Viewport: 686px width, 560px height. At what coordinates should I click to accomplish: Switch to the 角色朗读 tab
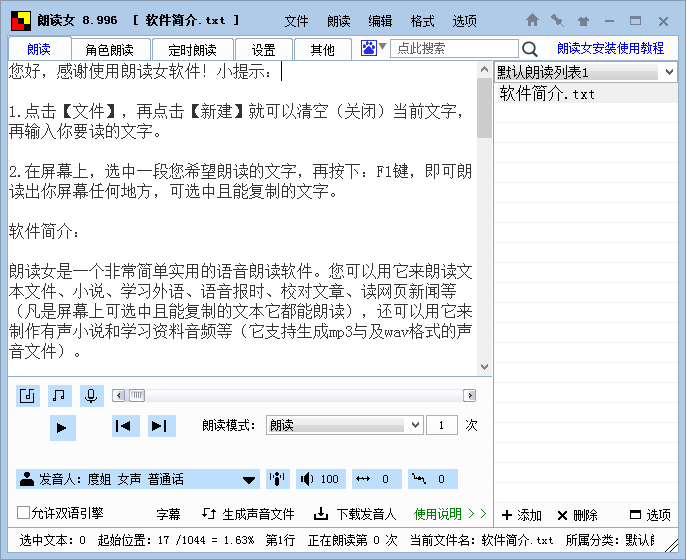[111, 49]
